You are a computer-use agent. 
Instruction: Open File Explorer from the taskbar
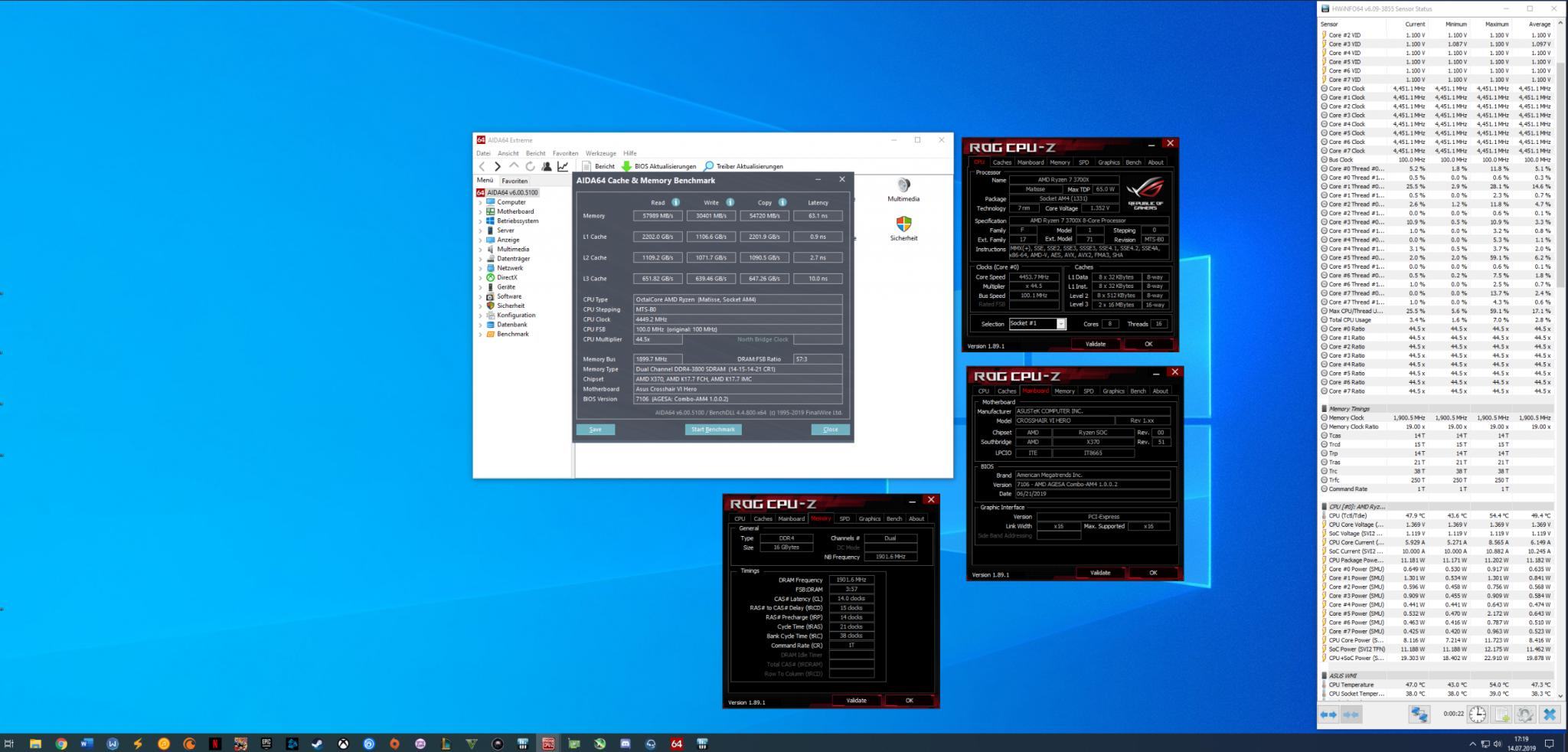[x=35, y=743]
